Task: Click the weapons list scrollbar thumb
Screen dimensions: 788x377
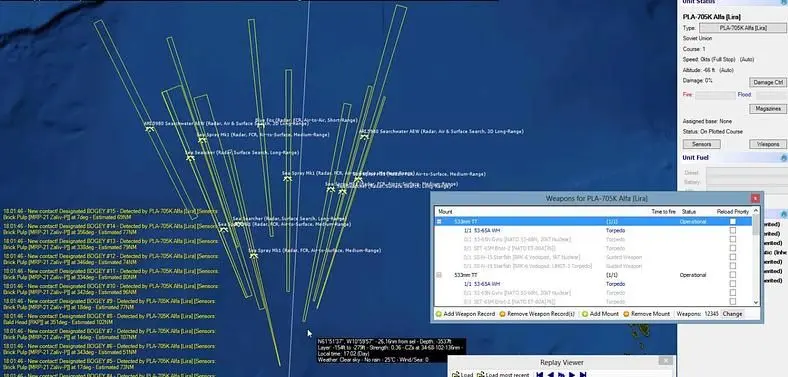Action: [756, 225]
